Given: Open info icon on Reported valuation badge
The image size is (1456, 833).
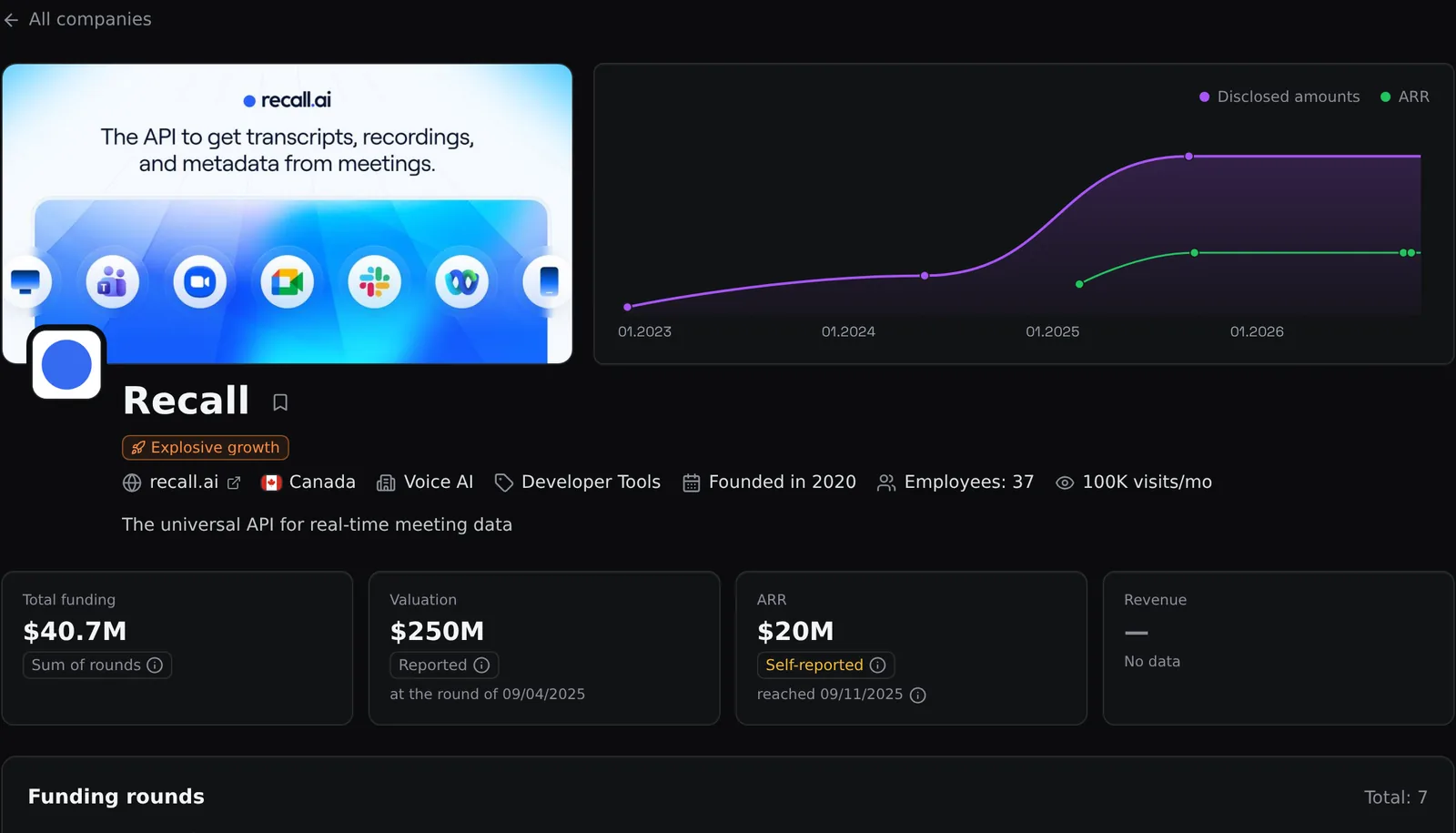Looking at the screenshot, I should click(481, 665).
